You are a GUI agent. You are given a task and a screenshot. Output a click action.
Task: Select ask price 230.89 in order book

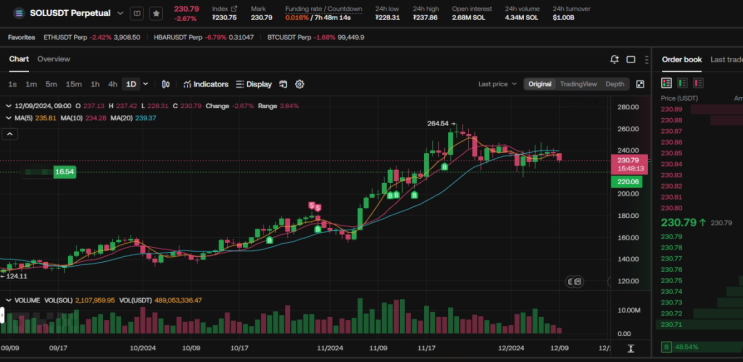(671, 109)
